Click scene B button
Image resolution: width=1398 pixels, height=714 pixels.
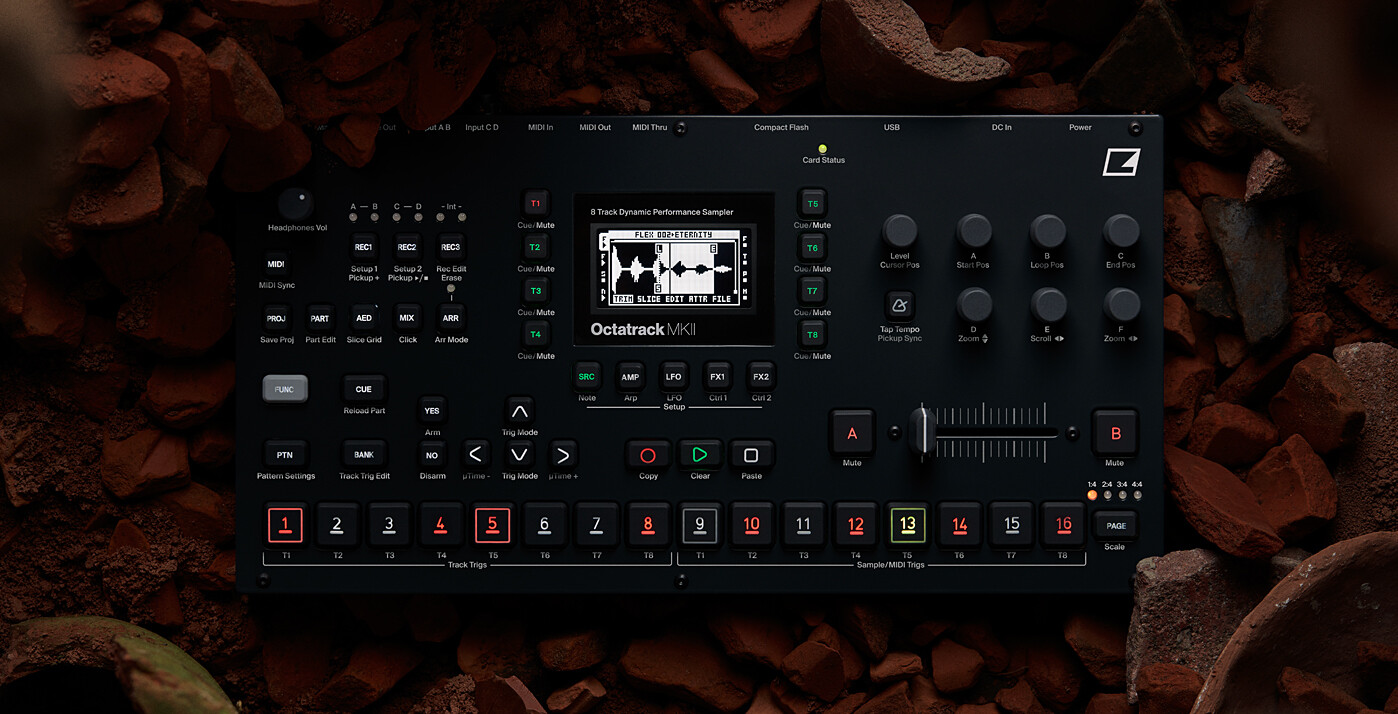(x=1115, y=434)
